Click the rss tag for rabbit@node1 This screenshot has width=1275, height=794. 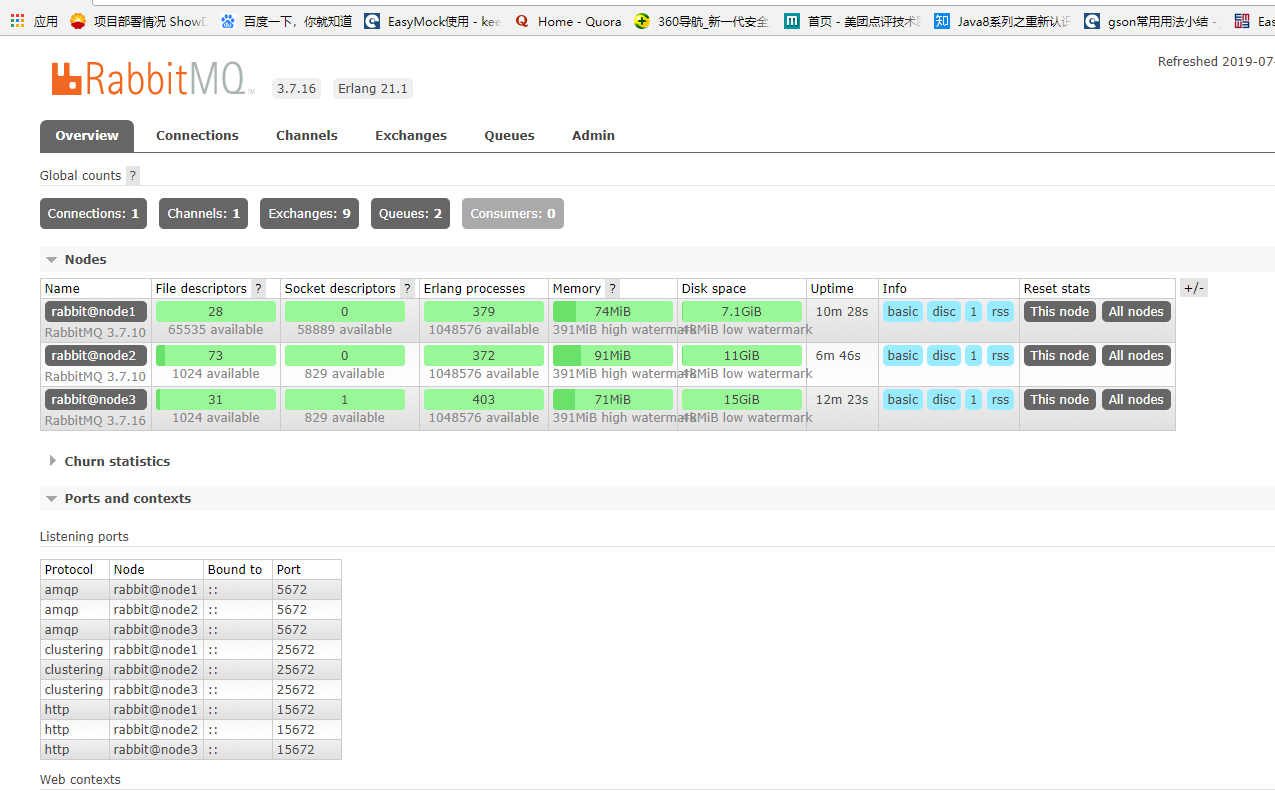(1000, 311)
